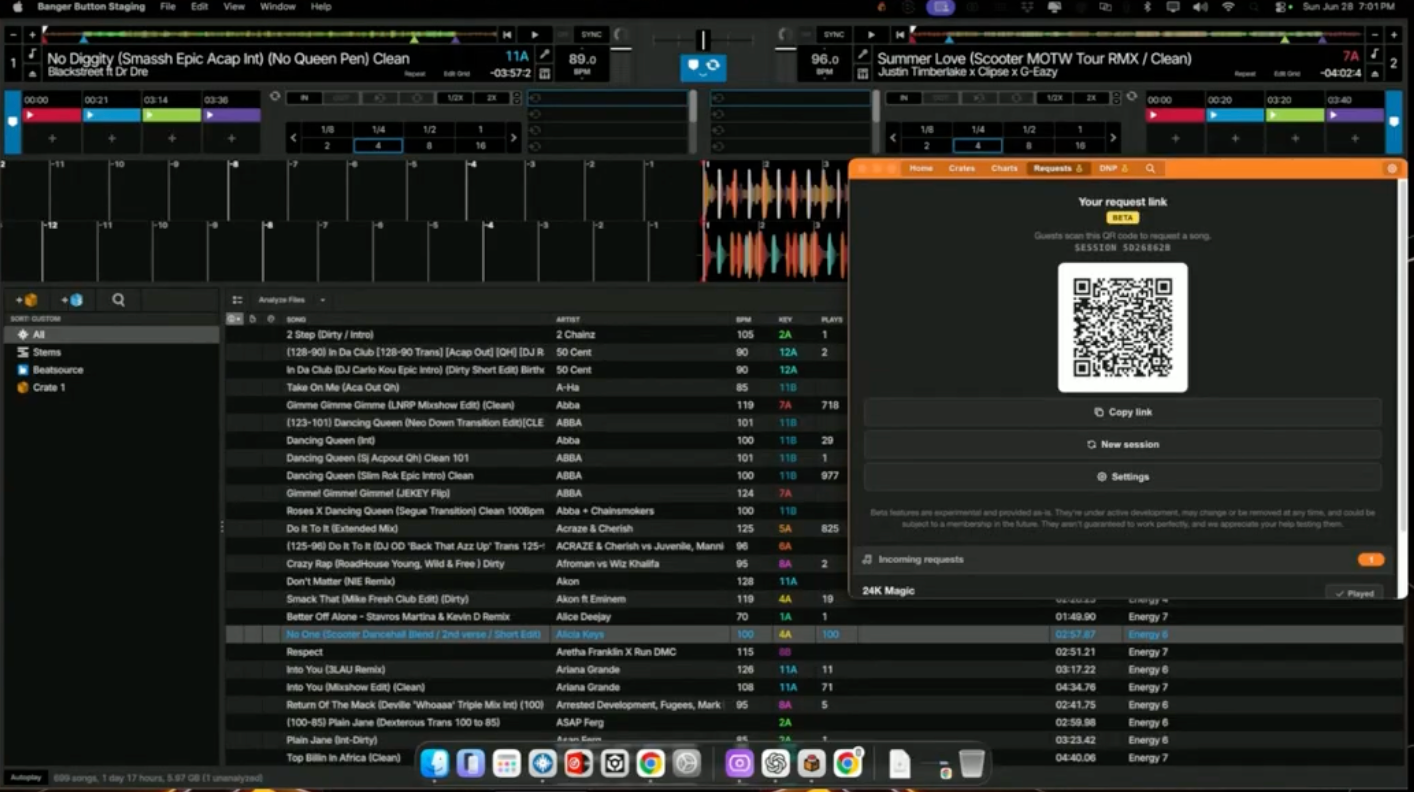The image size is (1414, 792).
Task: Open ChatGPT from the Dock
Action: tap(775, 763)
